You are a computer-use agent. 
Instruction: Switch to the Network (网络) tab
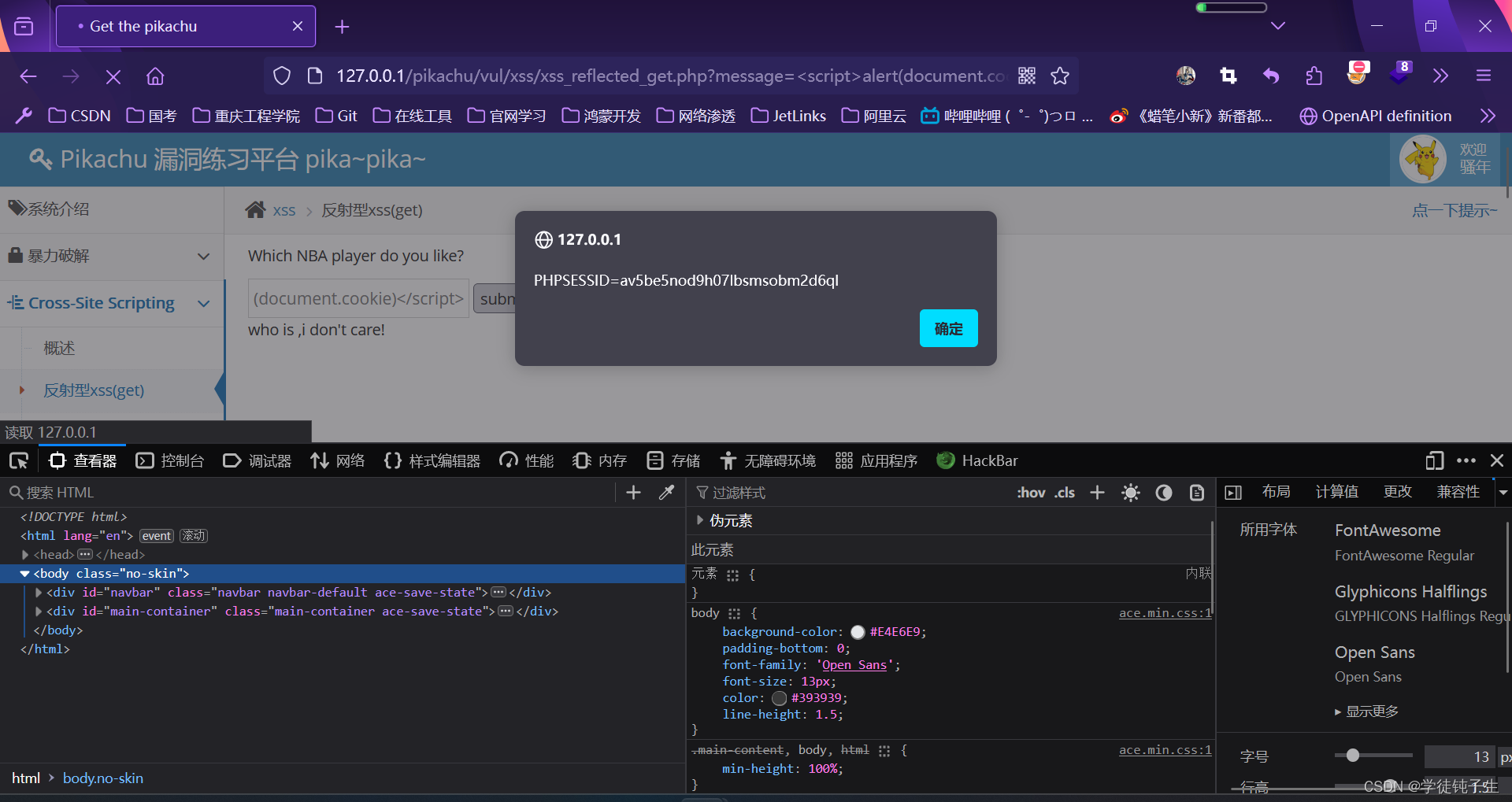[x=337, y=460]
